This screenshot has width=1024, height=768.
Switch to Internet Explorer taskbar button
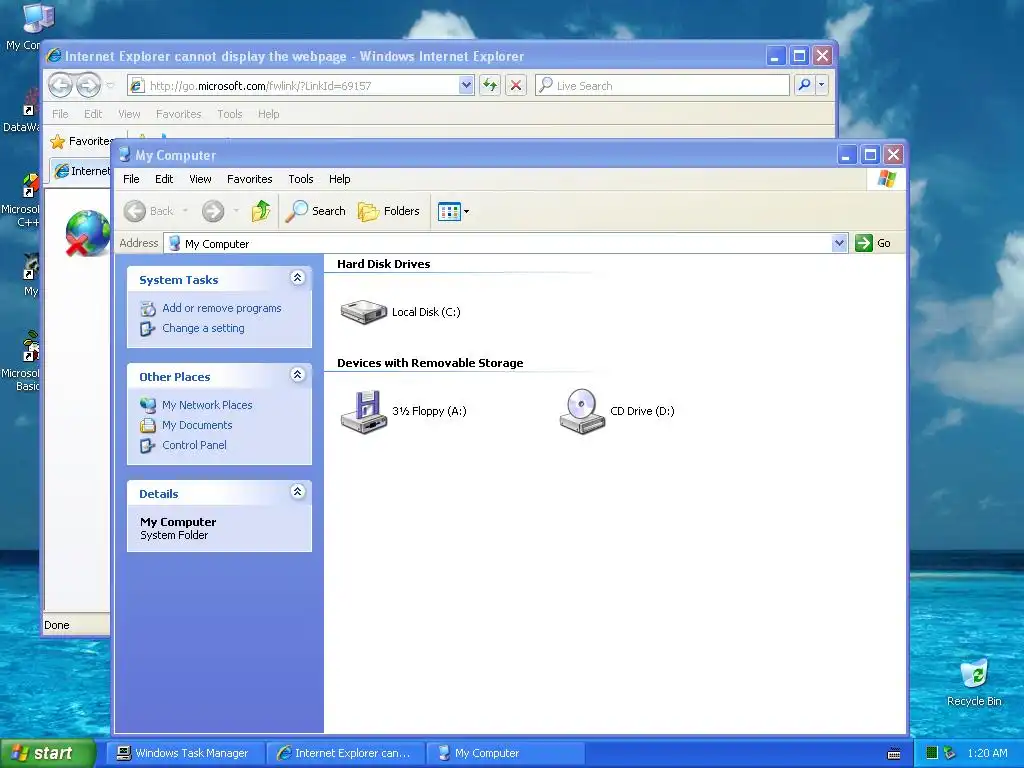tap(345, 753)
